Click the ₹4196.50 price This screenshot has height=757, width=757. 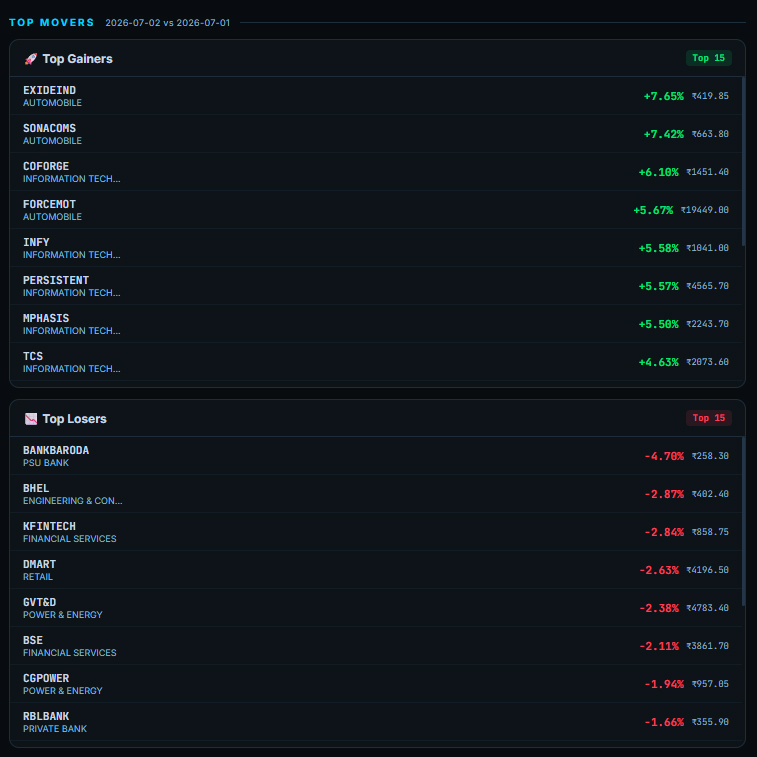[x=707, y=570]
